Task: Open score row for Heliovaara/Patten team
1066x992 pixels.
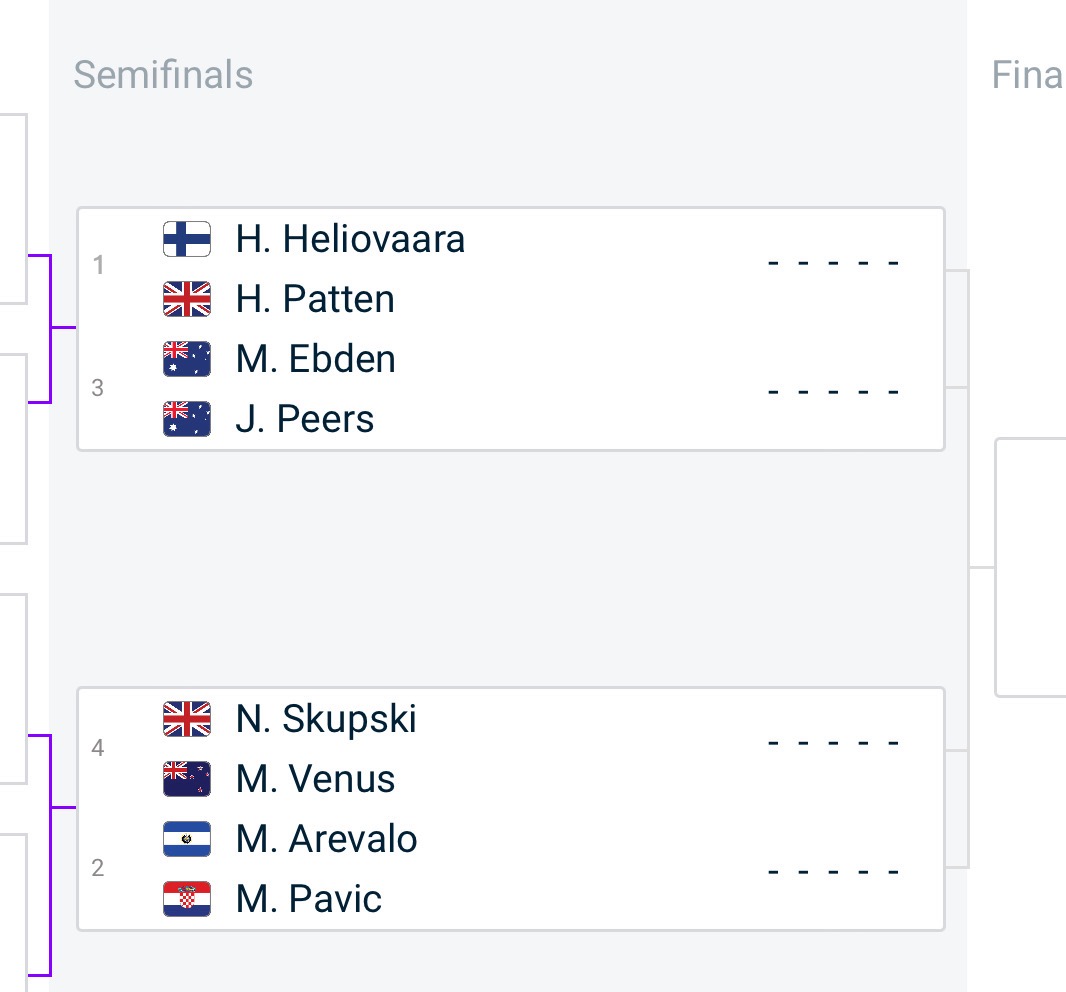Action: point(511,269)
